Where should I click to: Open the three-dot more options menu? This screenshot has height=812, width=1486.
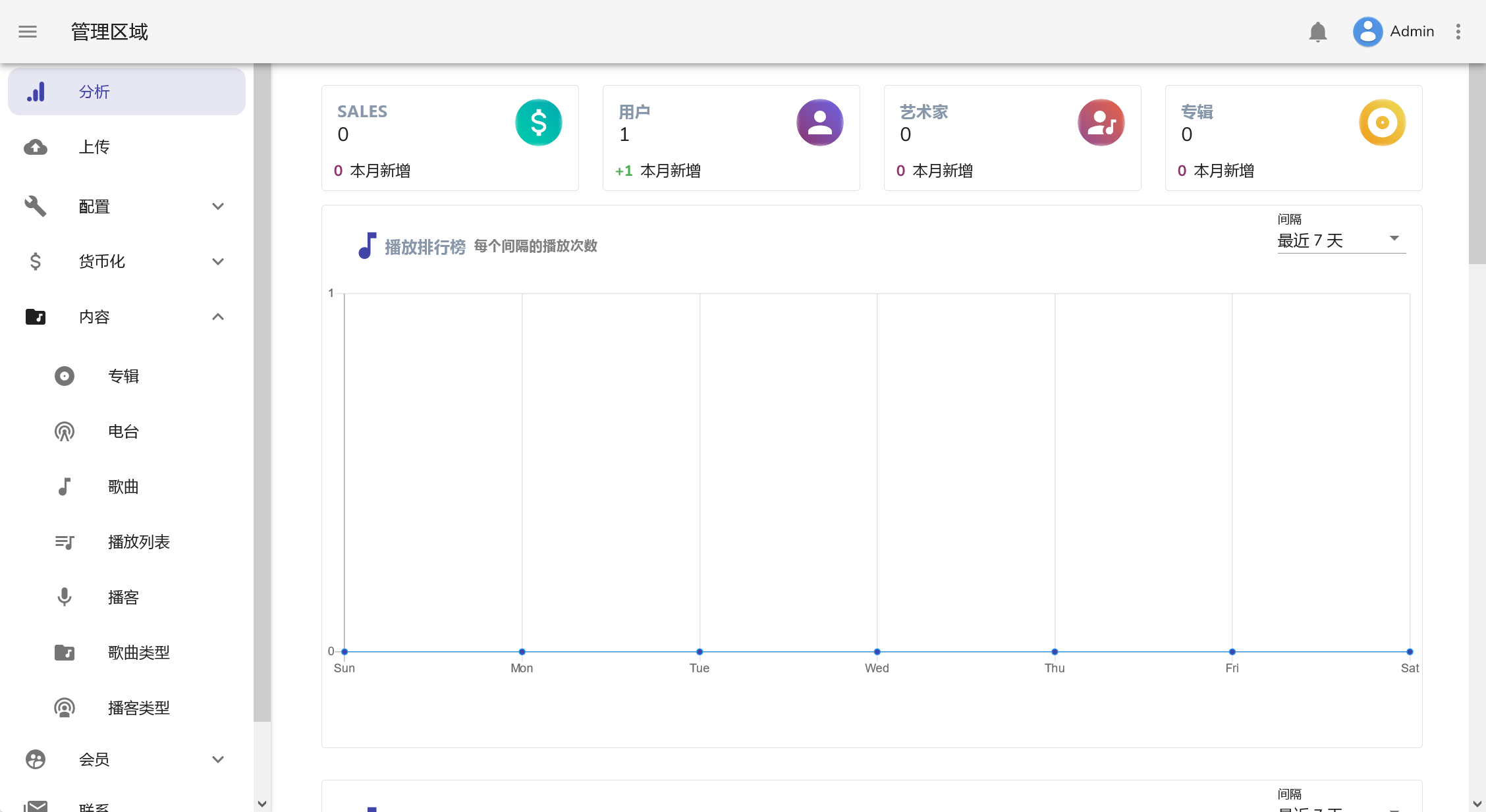click(x=1458, y=32)
